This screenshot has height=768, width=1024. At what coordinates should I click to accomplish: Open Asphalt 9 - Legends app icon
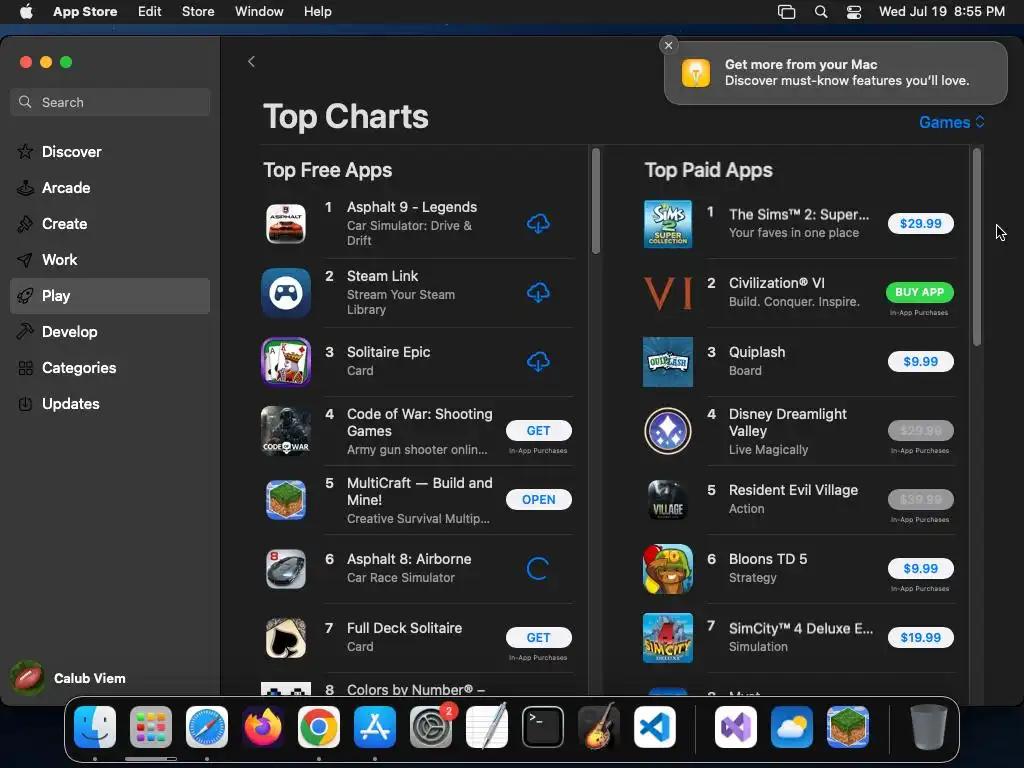[286, 223]
